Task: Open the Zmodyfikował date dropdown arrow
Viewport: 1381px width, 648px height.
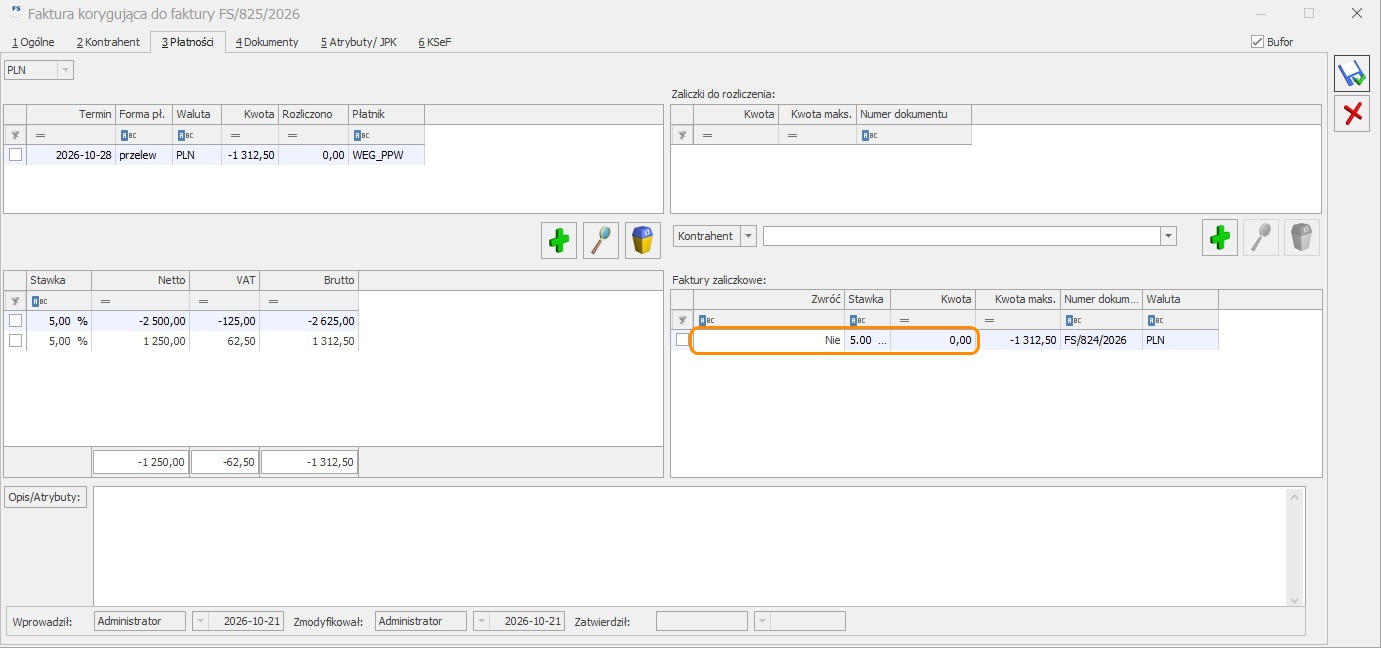Action: point(481,621)
